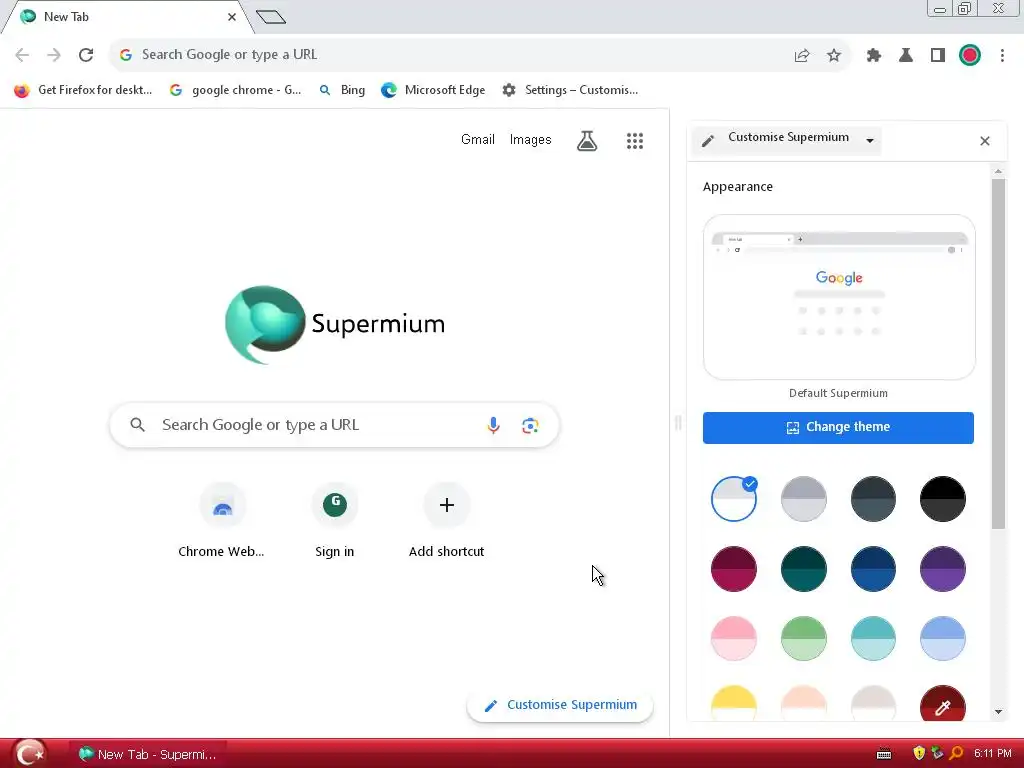Close the Customise Supermium side panel
The width and height of the screenshot is (1024, 768).
985,141
